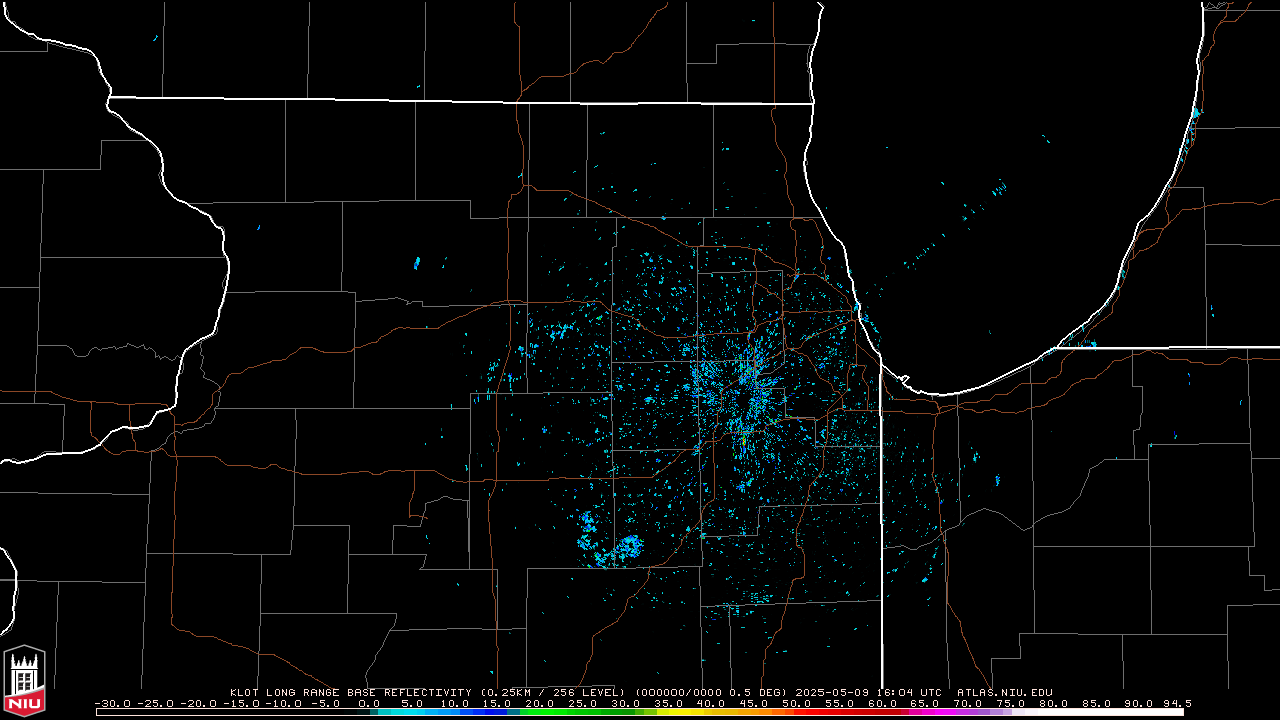
Task: Click the 55.0 scale label
Action: (x=839, y=703)
